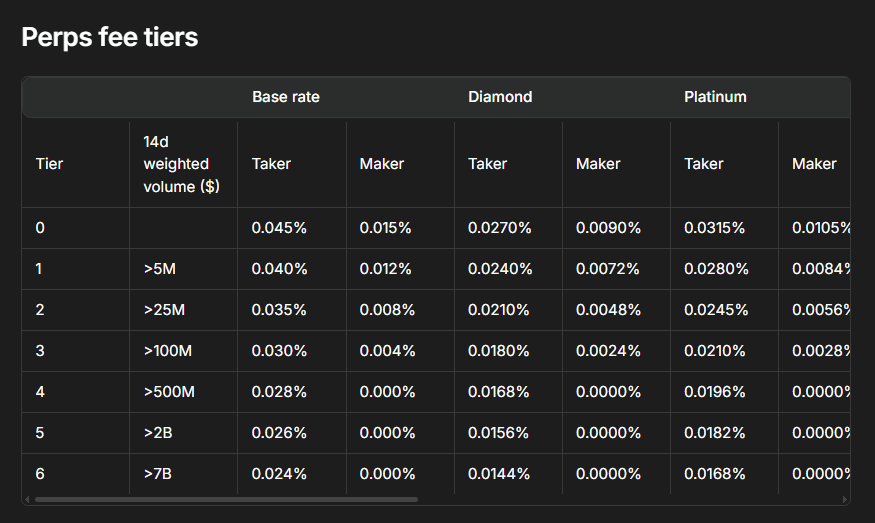Click the 0.0072% Diamond maker rate cell
This screenshot has width=875, height=523.
(608, 269)
